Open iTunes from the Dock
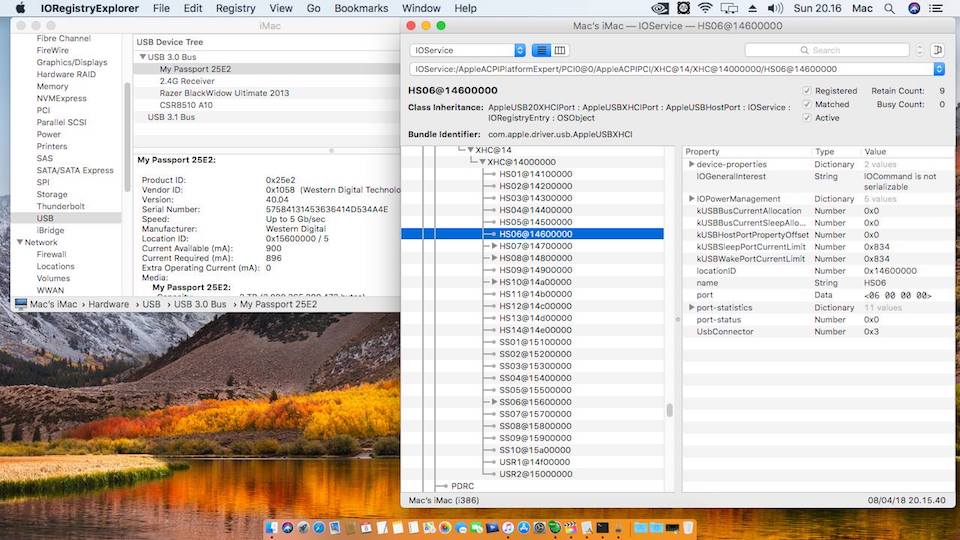This screenshot has width=960, height=540. 508,527
